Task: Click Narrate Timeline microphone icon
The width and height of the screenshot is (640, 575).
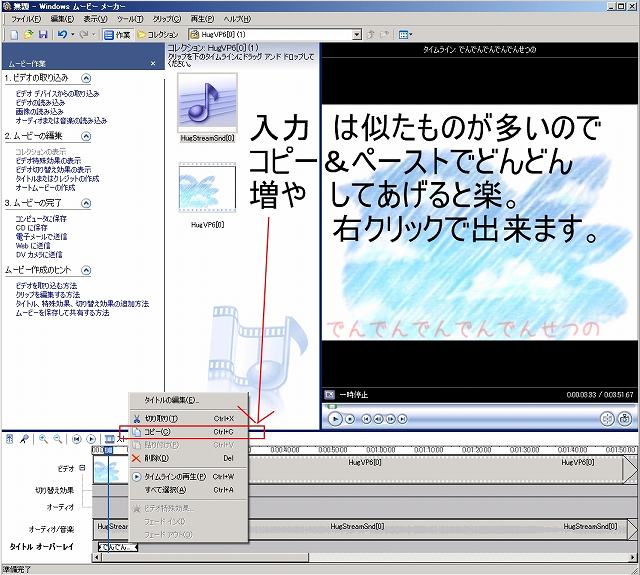Action: coord(24,439)
